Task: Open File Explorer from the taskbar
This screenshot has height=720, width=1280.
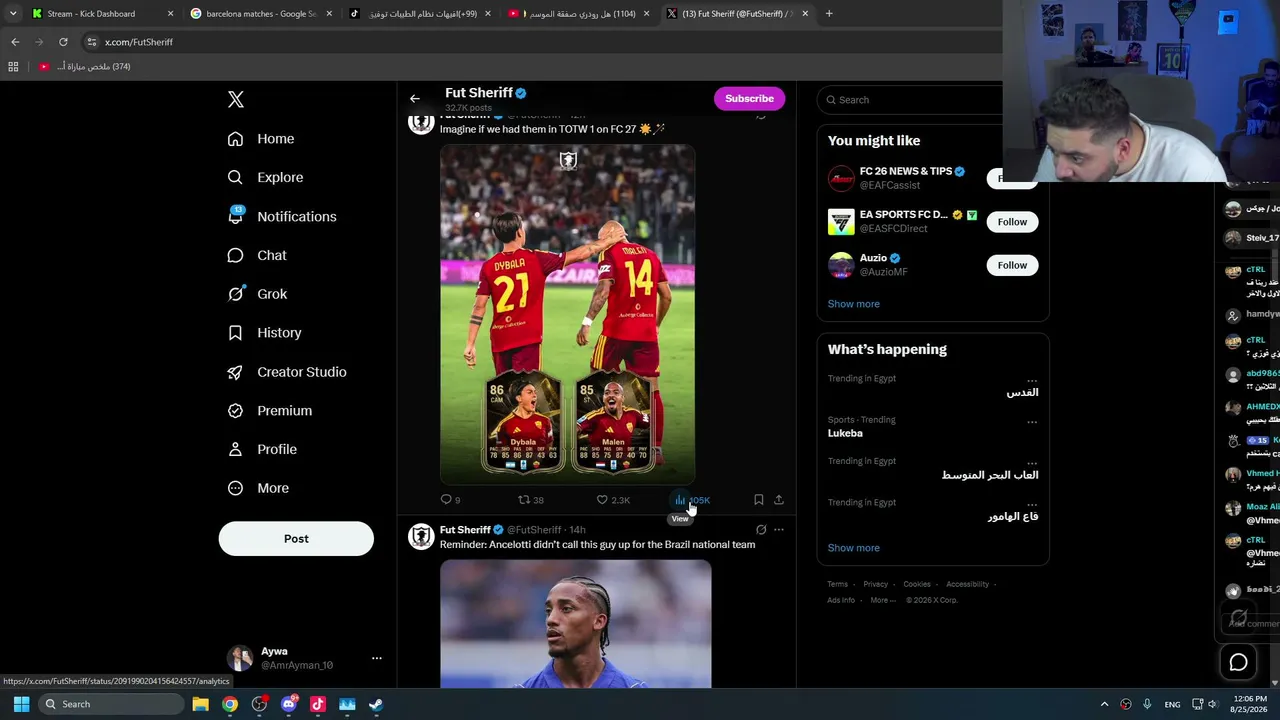Action: tap(201, 704)
